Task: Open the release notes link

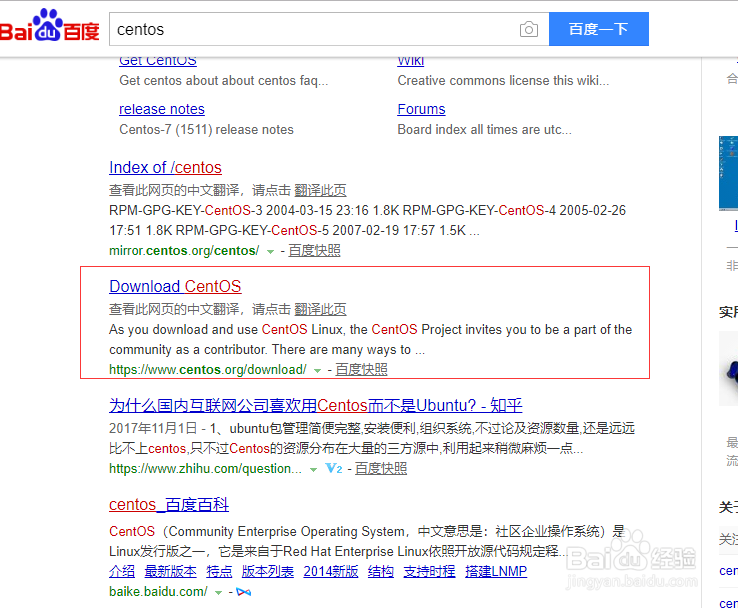Action: tap(161, 109)
